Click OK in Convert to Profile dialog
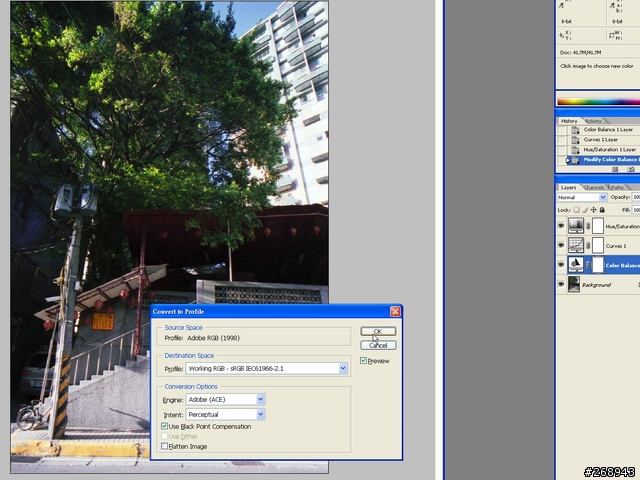 tap(378, 331)
